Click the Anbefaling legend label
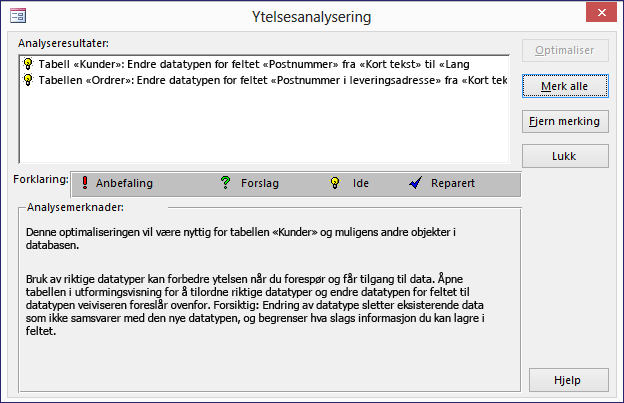This screenshot has width=624, height=403. coord(124,183)
